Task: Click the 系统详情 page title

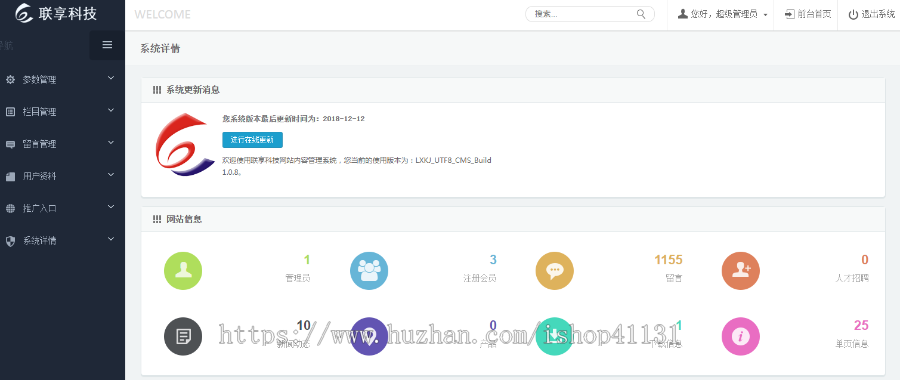Action: click(x=160, y=49)
